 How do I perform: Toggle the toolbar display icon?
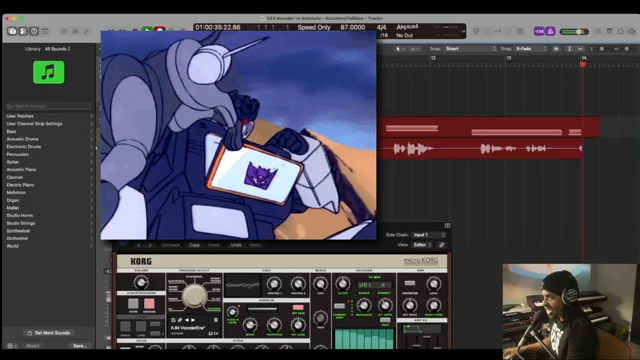coord(45,31)
